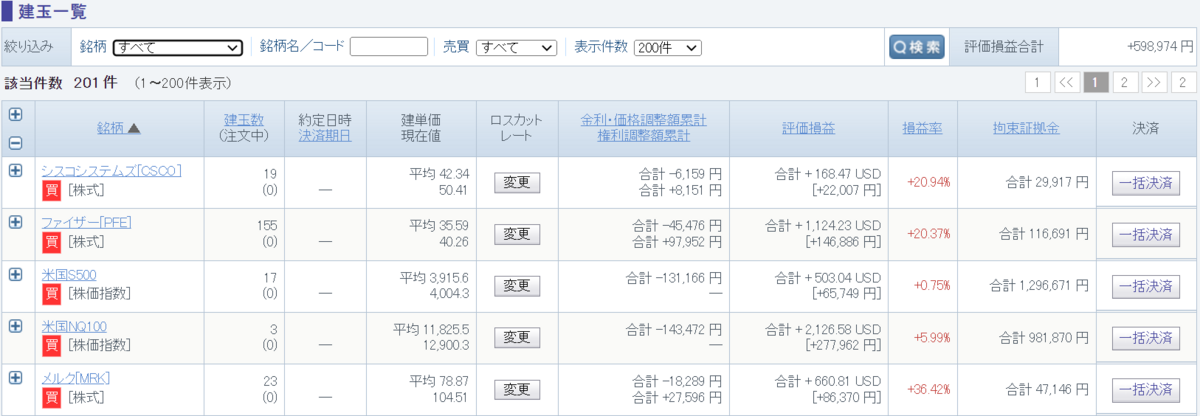
Task: Expand the 米国S500 position row
Action: pyautogui.click(x=15, y=274)
